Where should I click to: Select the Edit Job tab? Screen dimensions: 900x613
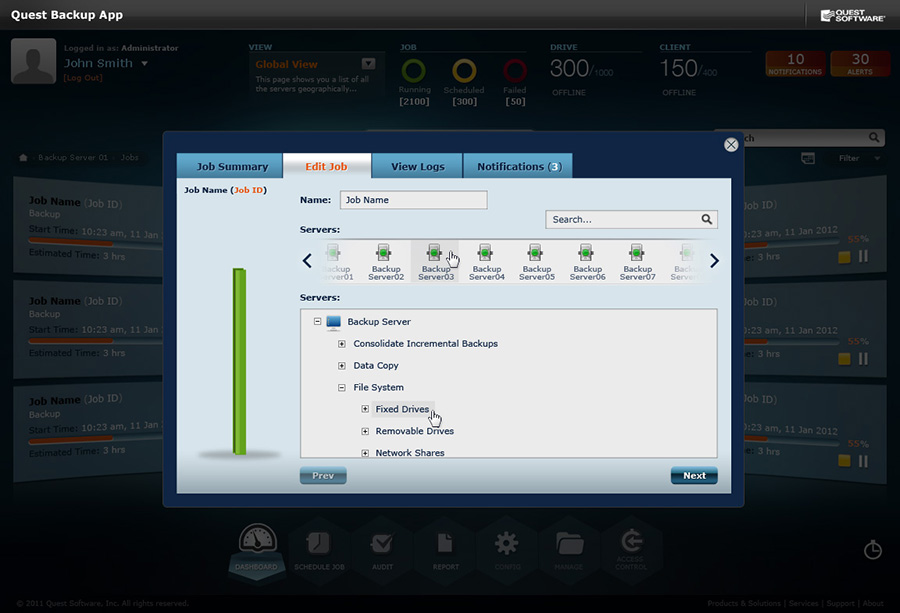click(327, 166)
